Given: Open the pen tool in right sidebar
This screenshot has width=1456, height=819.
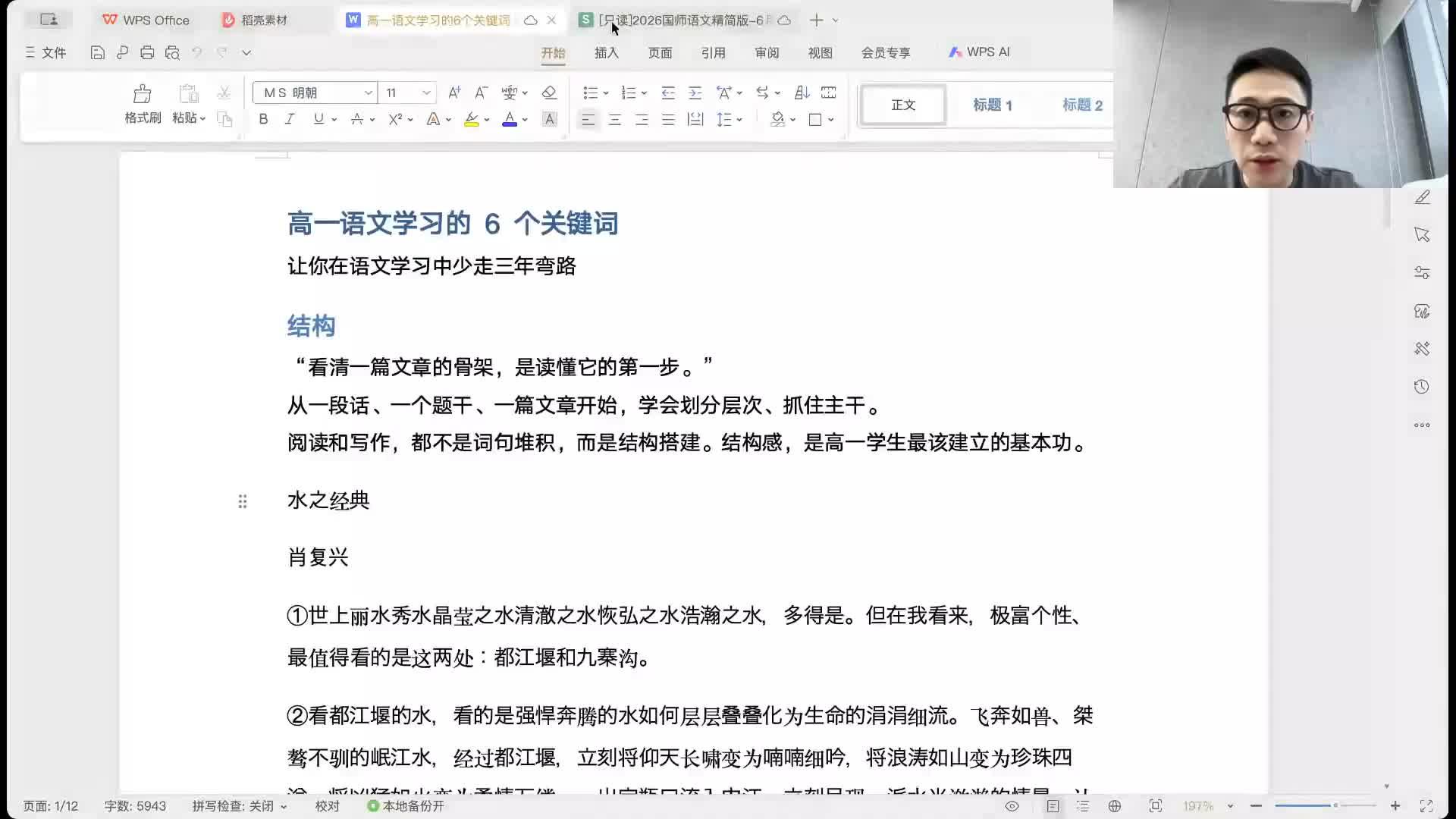Looking at the screenshot, I should [x=1422, y=197].
